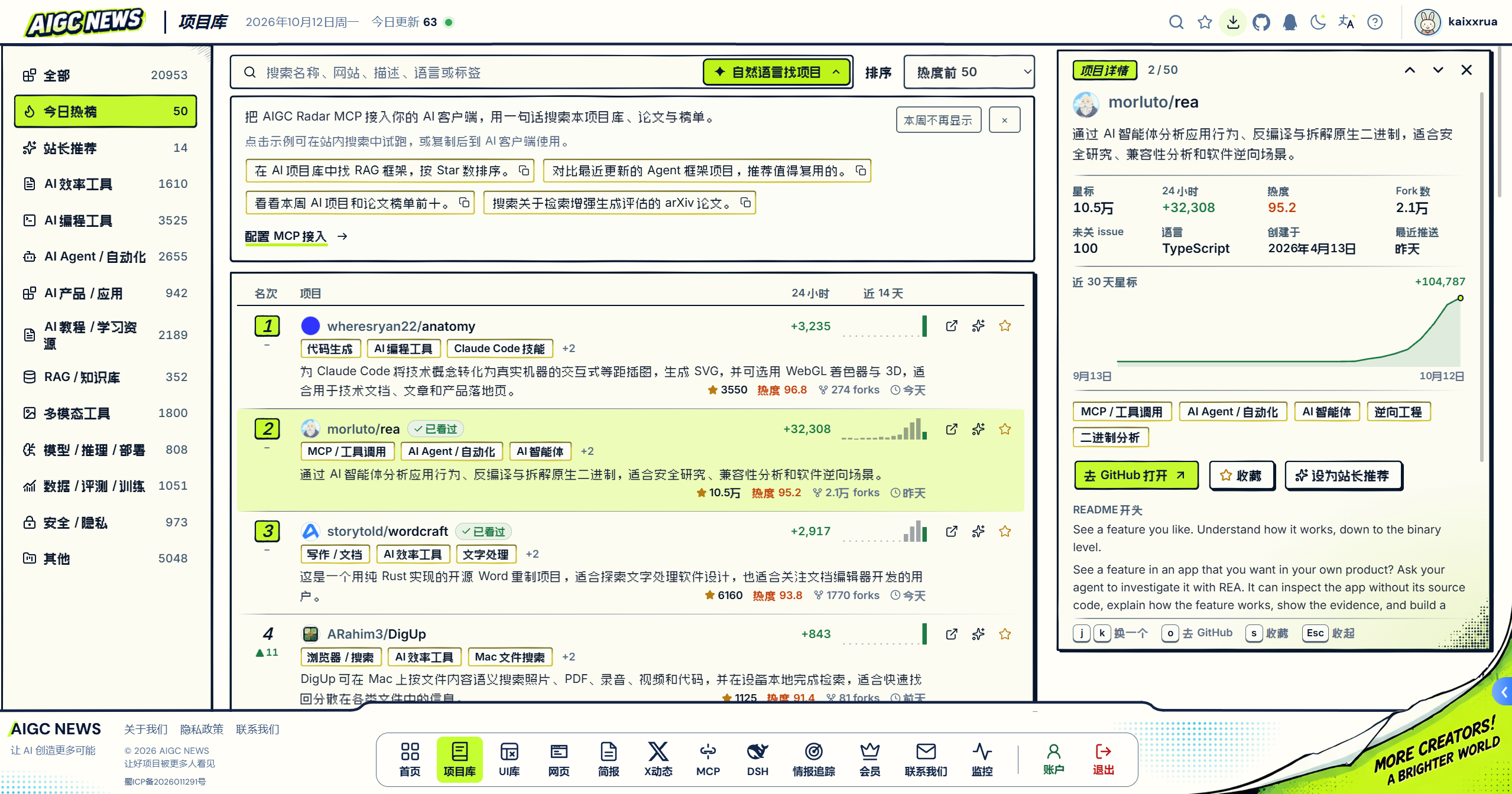
Task: Open the GitHub icon in header
Action: coord(1261,22)
